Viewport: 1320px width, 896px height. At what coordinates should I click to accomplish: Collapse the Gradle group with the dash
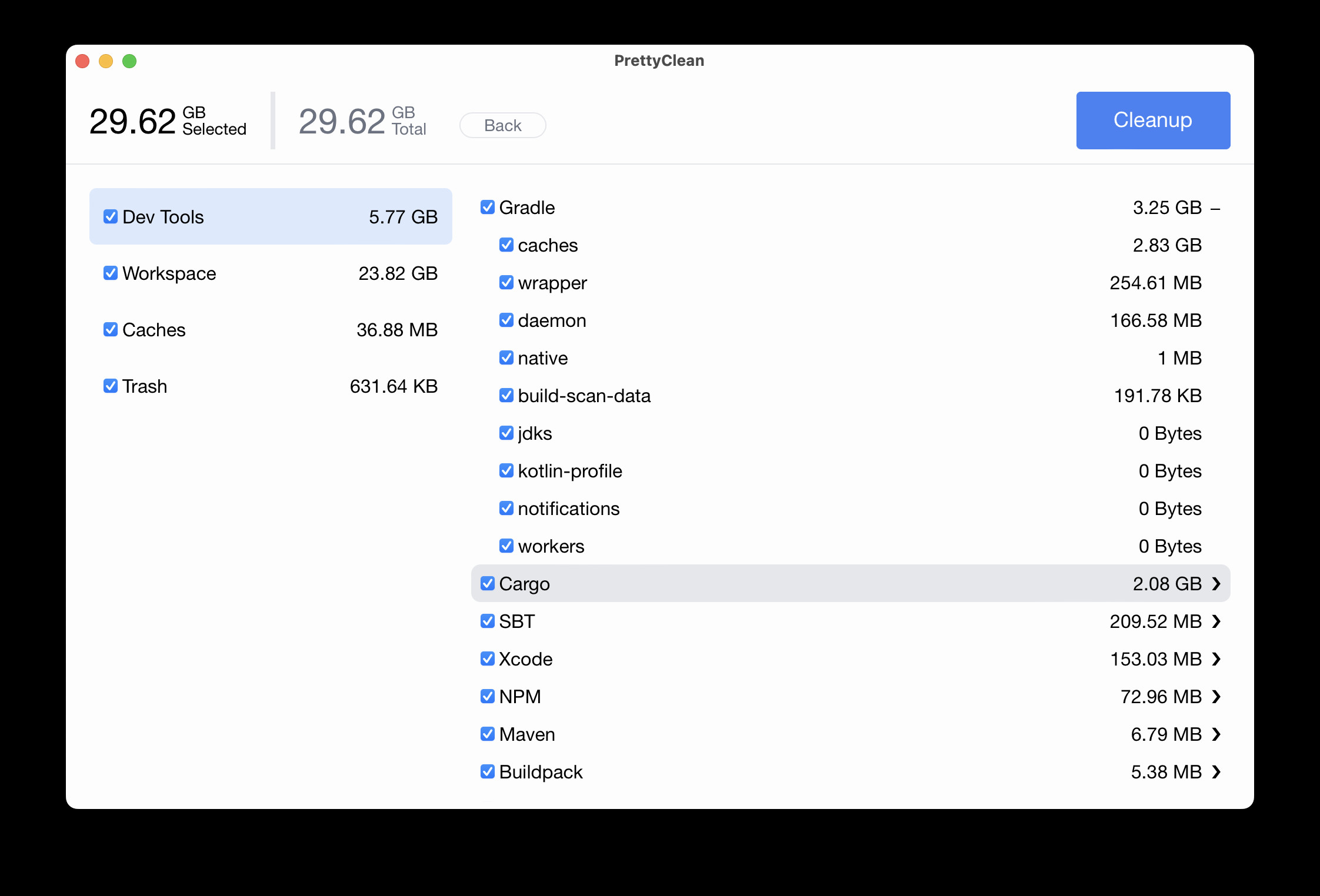(x=1216, y=208)
